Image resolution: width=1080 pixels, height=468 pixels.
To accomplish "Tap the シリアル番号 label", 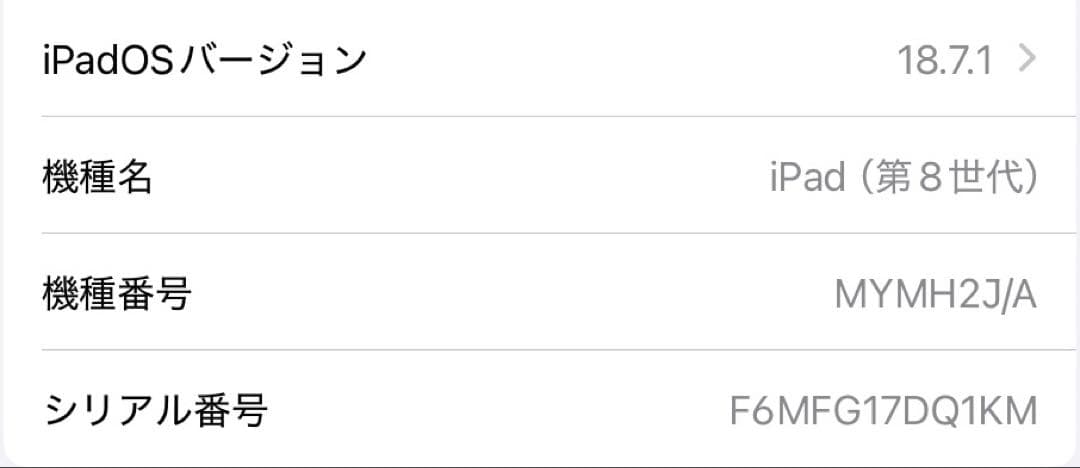I will pyautogui.click(x=154, y=410).
